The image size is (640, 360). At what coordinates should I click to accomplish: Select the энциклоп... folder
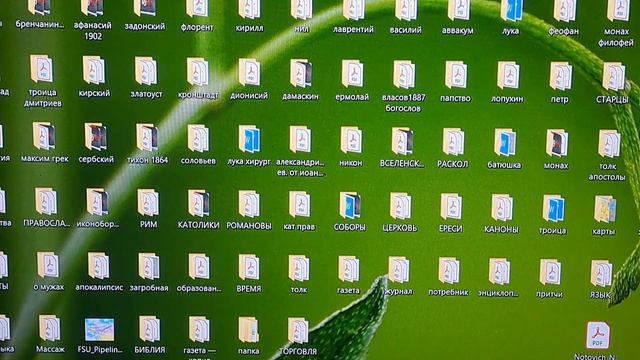click(x=500, y=271)
